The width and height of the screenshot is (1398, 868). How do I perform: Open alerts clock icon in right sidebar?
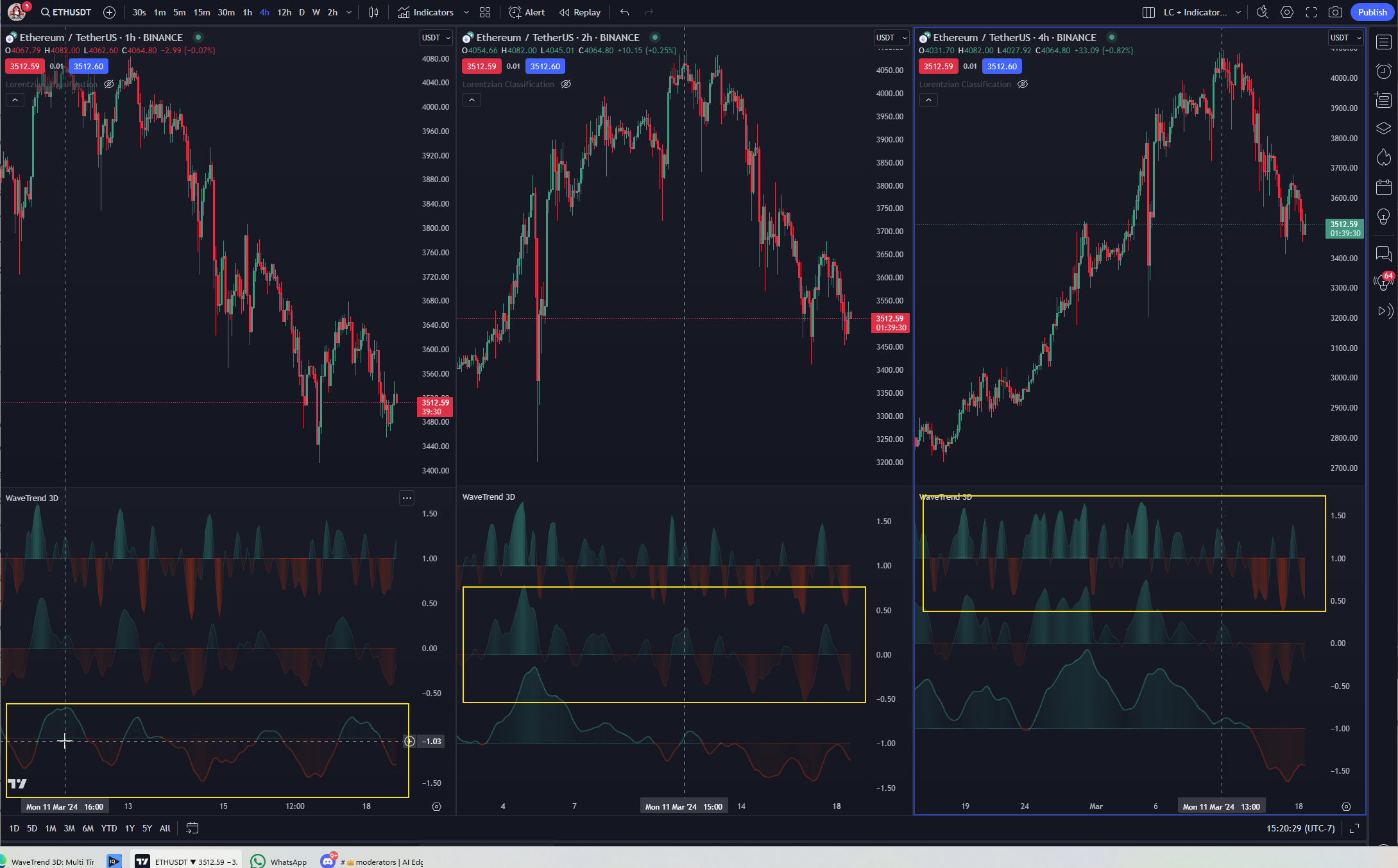(1383, 71)
